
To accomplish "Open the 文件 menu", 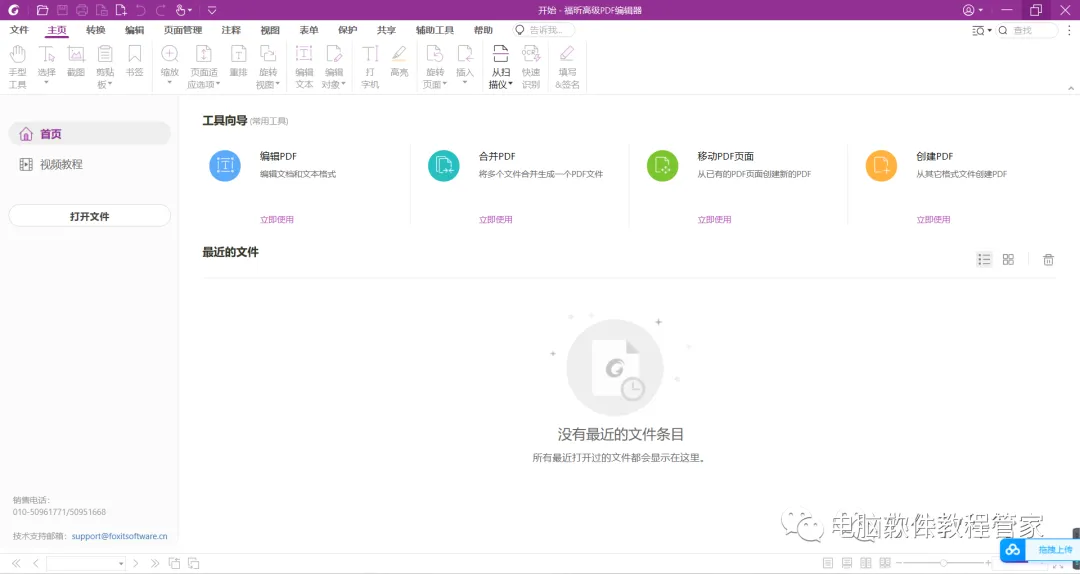I will [x=19, y=30].
